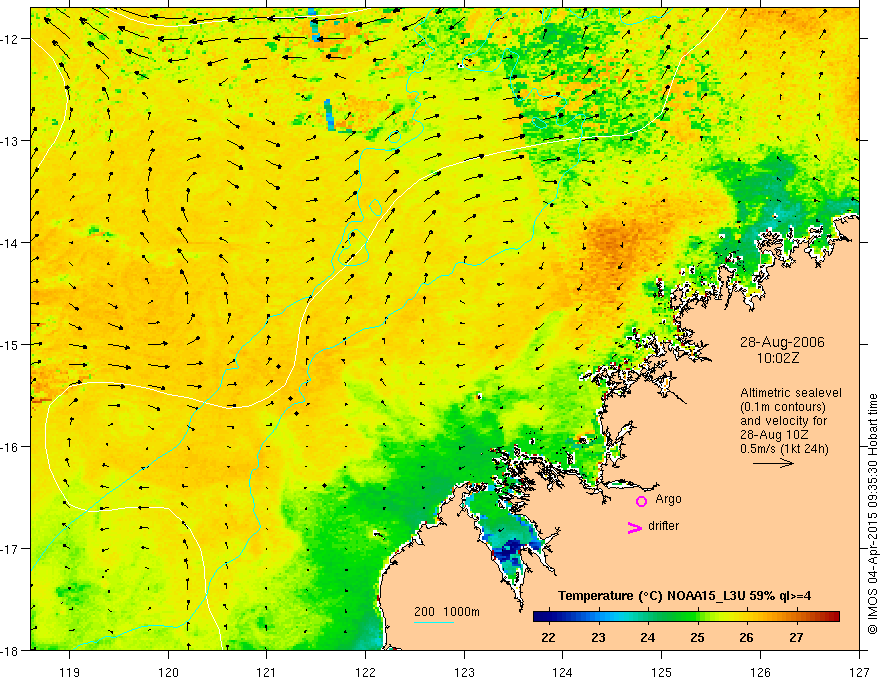Click the "200" depth contour label
This screenshot has height=680, width=880.
tap(424, 612)
